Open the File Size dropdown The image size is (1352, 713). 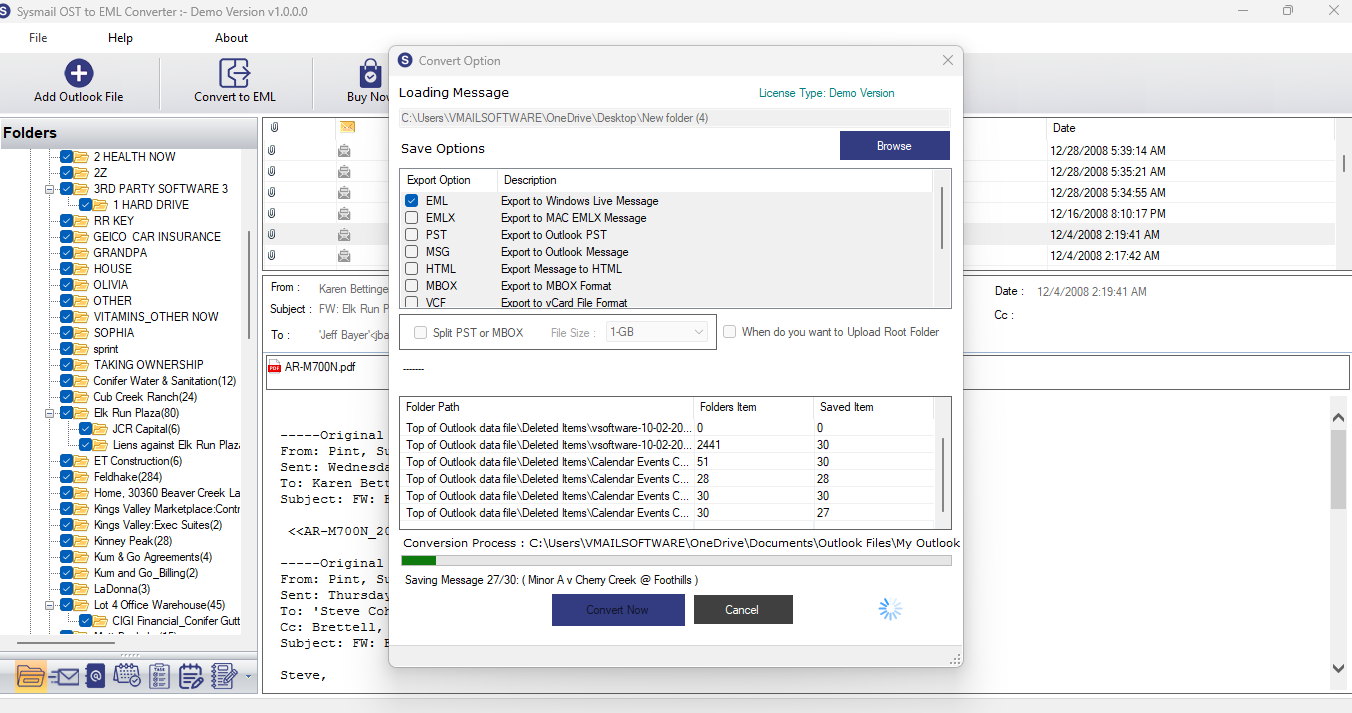tap(658, 332)
